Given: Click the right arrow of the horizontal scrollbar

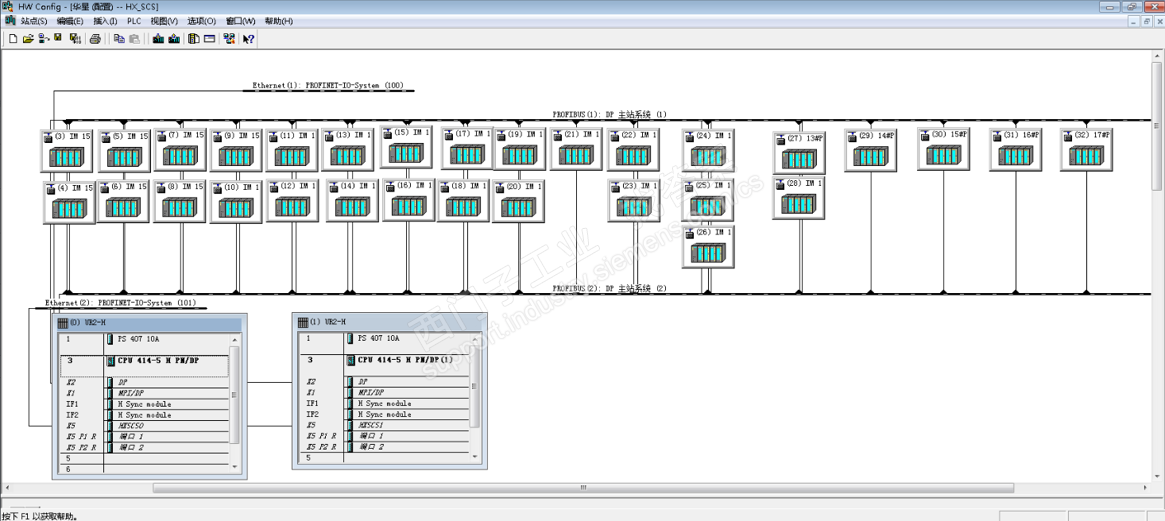Looking at the screenshot, I should 1146,488.
